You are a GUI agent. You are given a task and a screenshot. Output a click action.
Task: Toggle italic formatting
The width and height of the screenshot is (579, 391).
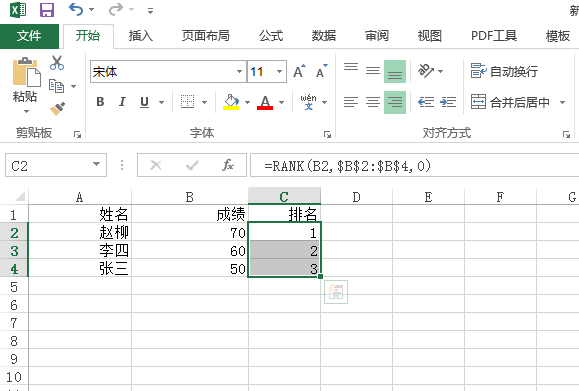(122, 102)
